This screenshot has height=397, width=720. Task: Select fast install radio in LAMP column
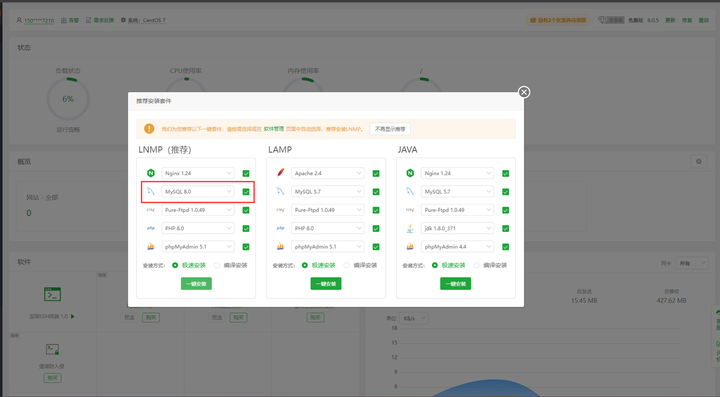pyautogui.click(x=304, y=265)
